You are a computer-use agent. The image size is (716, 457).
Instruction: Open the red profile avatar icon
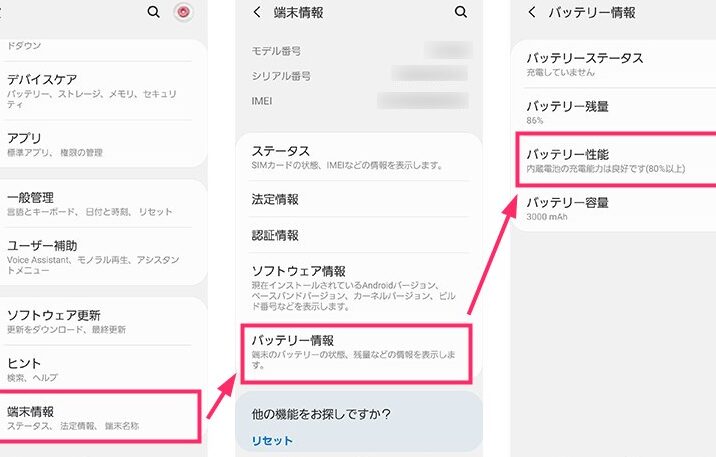click(x=182, y=12)
